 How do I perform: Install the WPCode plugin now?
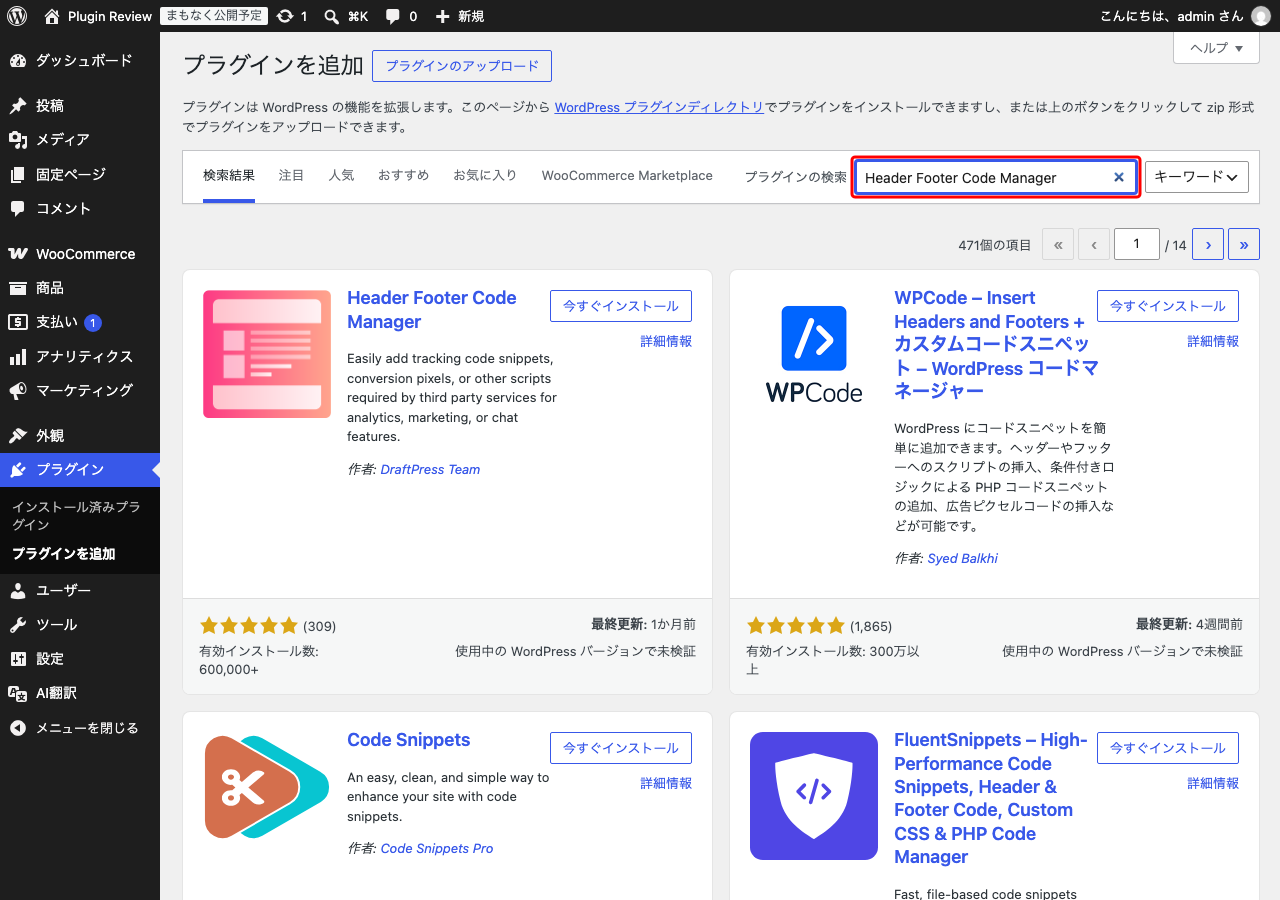click(x=1168, y=306)
